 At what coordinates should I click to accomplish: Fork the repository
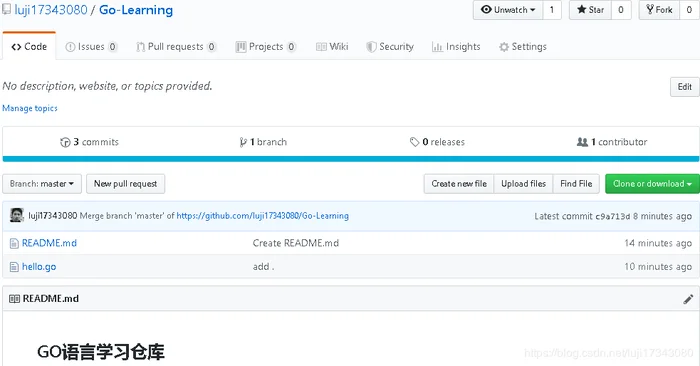(x=659, y=10)
